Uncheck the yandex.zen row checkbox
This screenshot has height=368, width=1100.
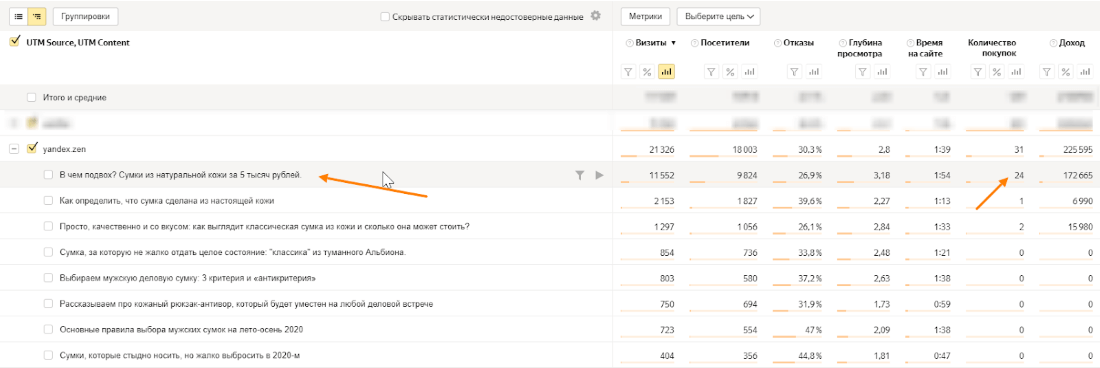(31, 149)
